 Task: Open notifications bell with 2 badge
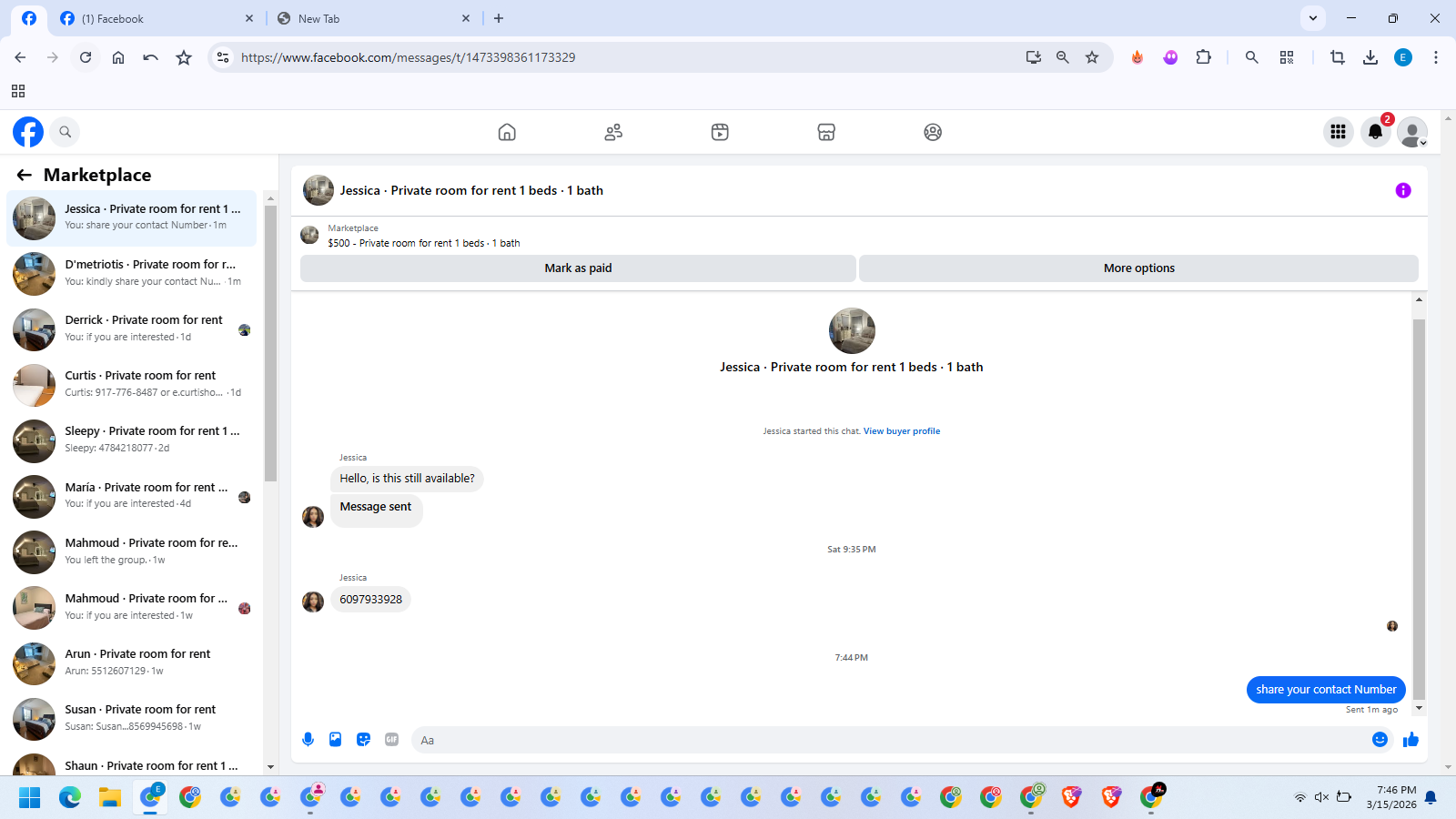pyautogui.click(x=1376, y=132)
